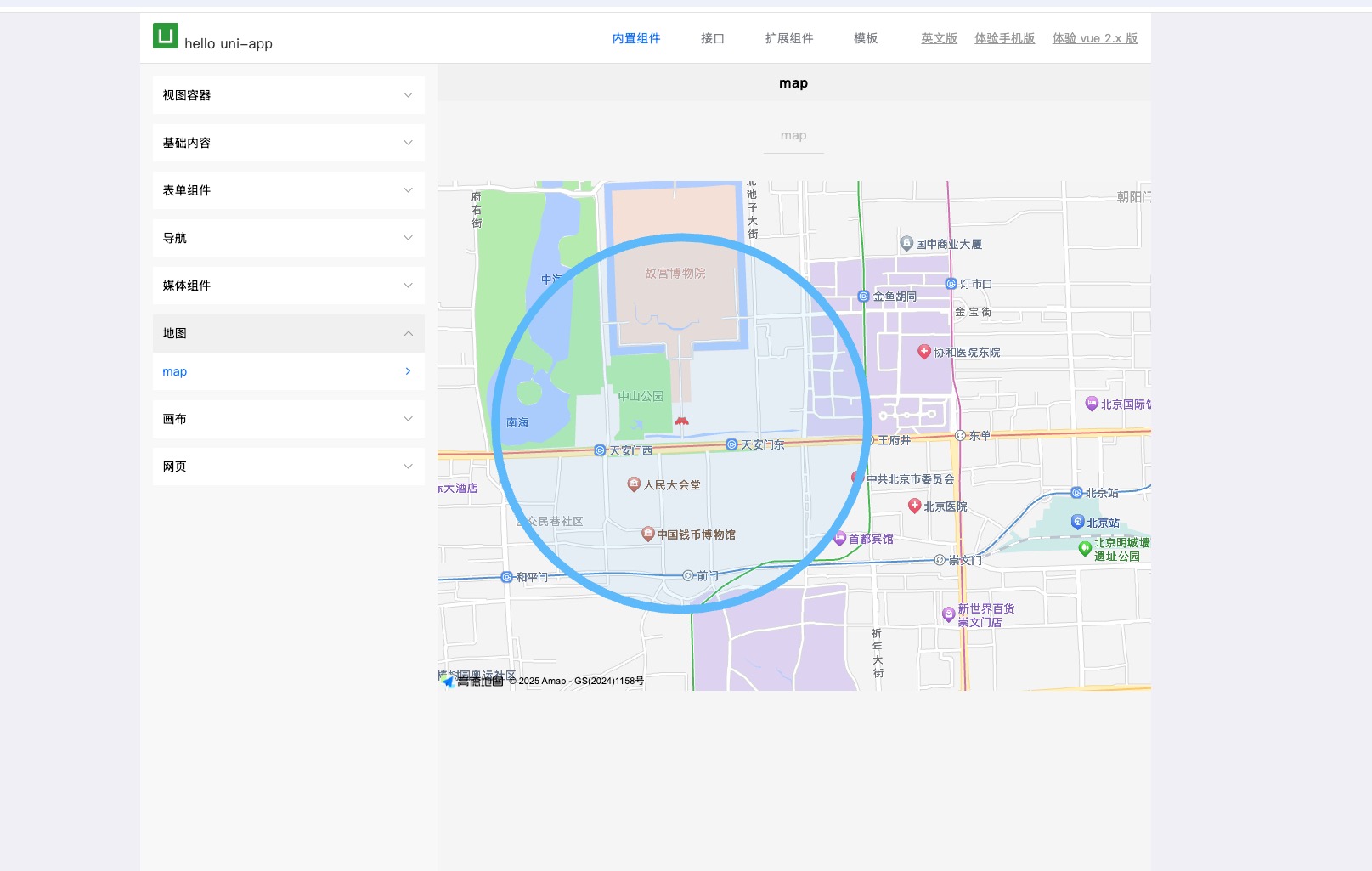Viewport: 1372px width, 871px height.
Task: Click the Amap copyright text
Action: tap(576, 681)
